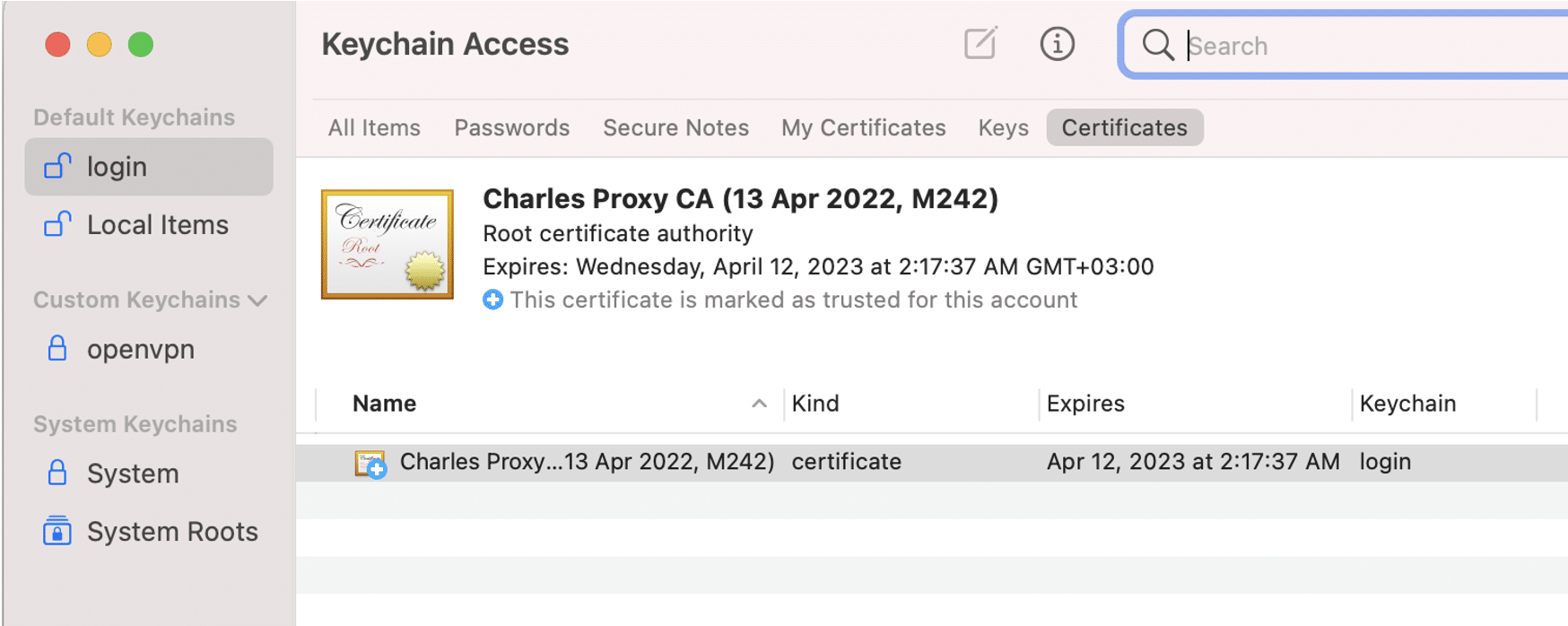Lock the login keychain via its padlock

pyautogui.click(x=56, y=167)
